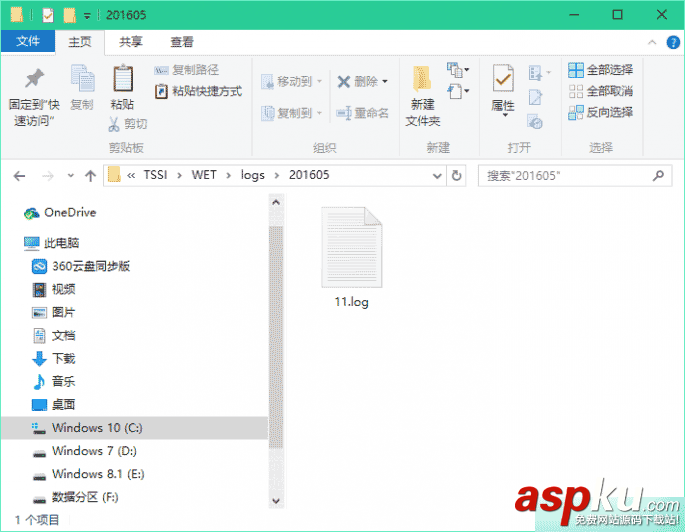The width and height of the screenshot is (685, 532).
Task: Go forward with the right arrow
Action: tap(47, 176)
